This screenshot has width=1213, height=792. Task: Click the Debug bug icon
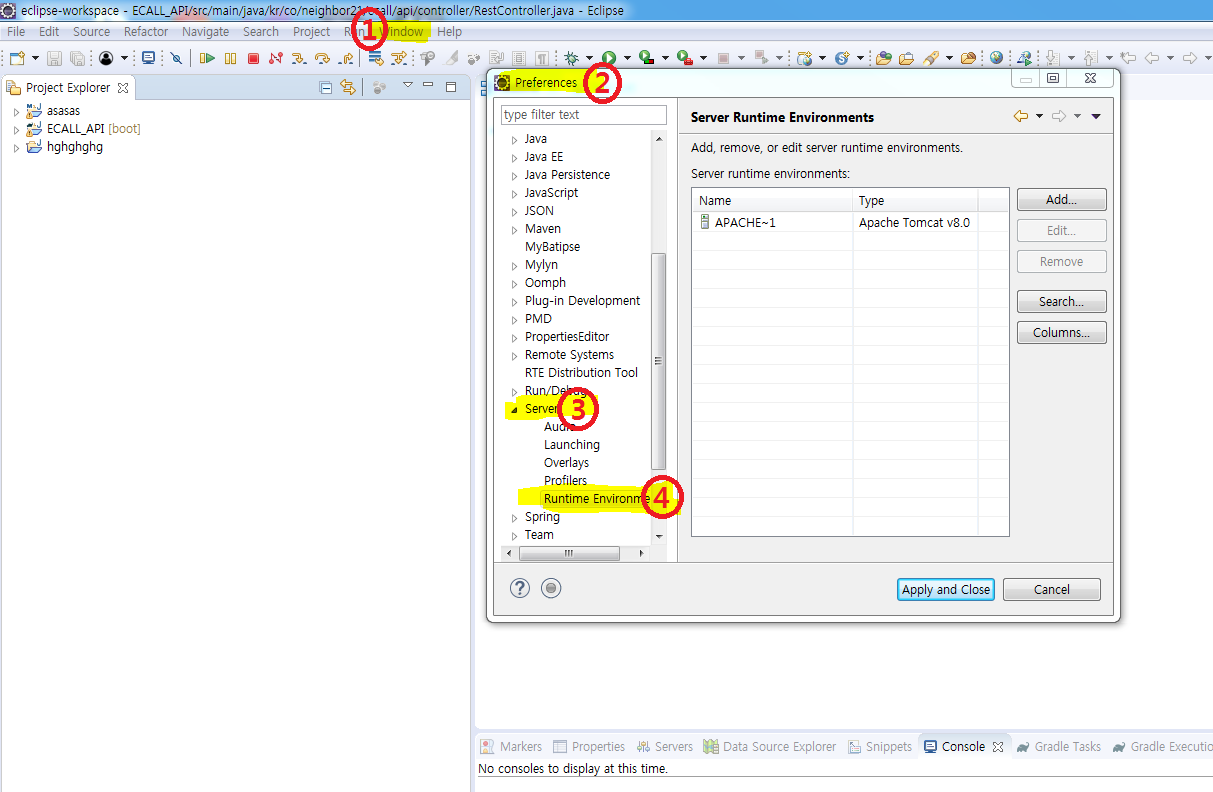572,58
